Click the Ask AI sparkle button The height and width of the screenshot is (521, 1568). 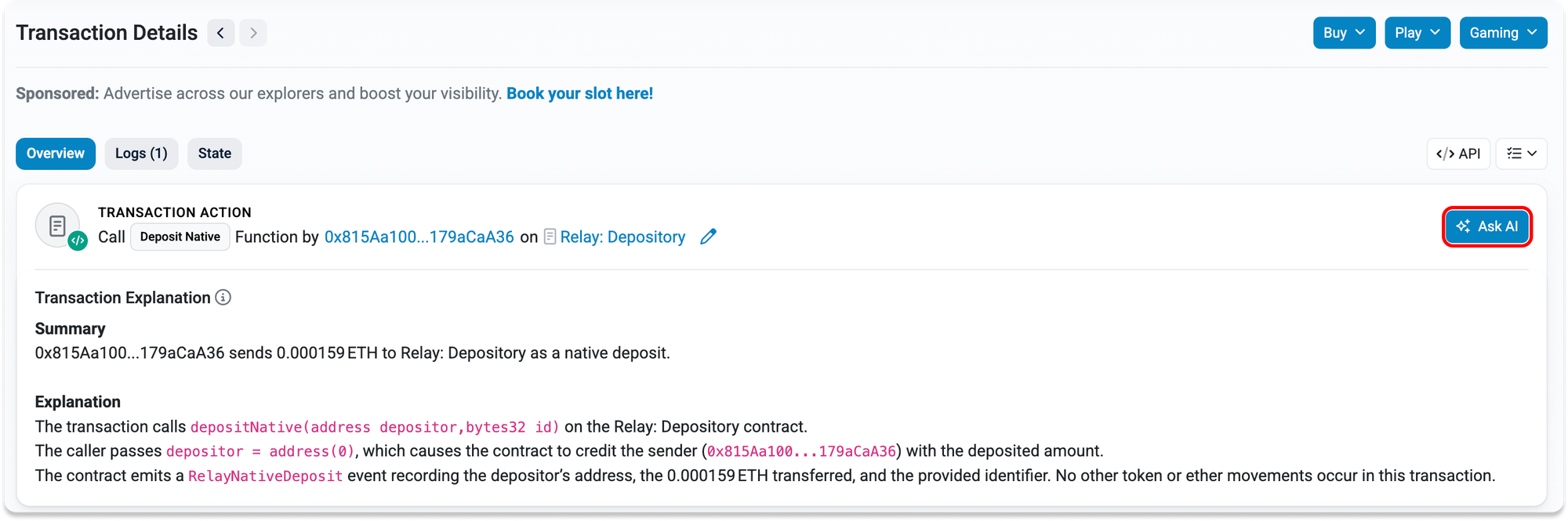(1486, 226)
